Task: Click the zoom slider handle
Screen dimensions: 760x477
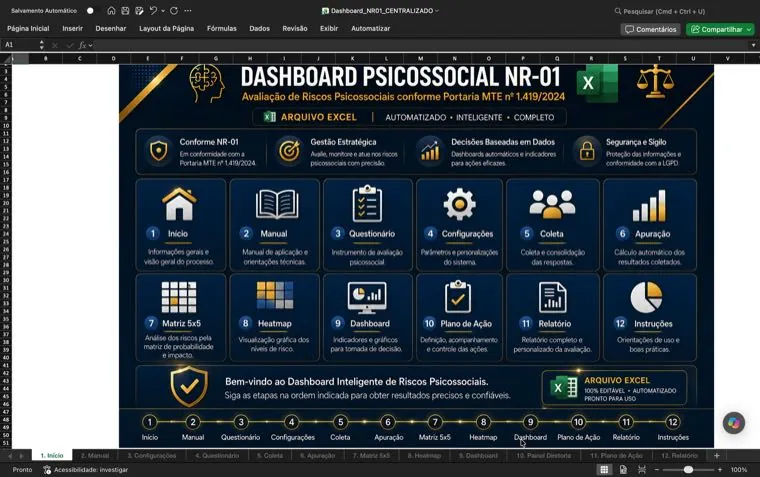Action: coord(688,470)
